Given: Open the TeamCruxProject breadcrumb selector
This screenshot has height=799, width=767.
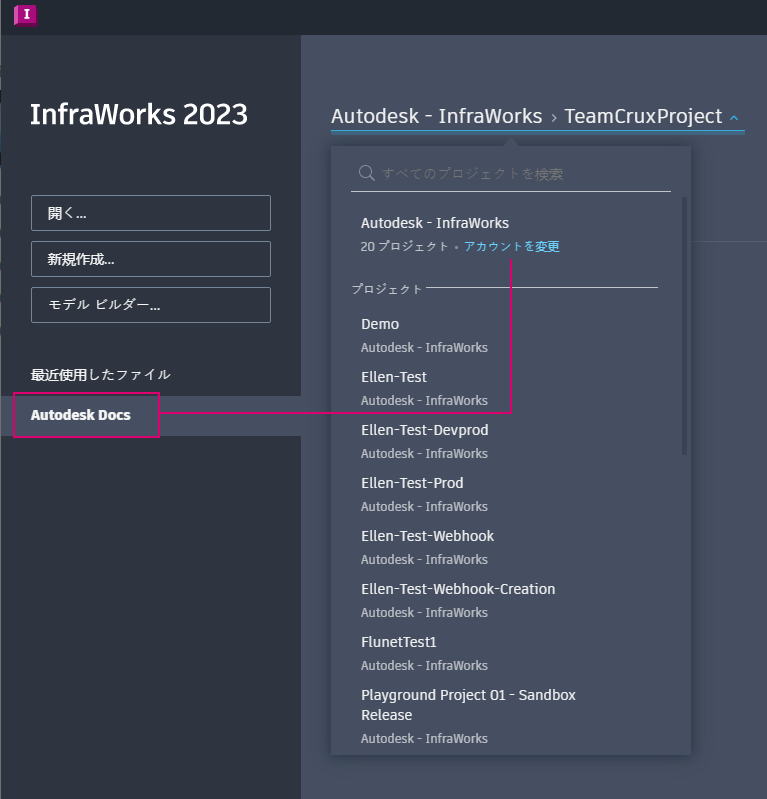Looking at the screenshot, I should [x=643, y=116].
